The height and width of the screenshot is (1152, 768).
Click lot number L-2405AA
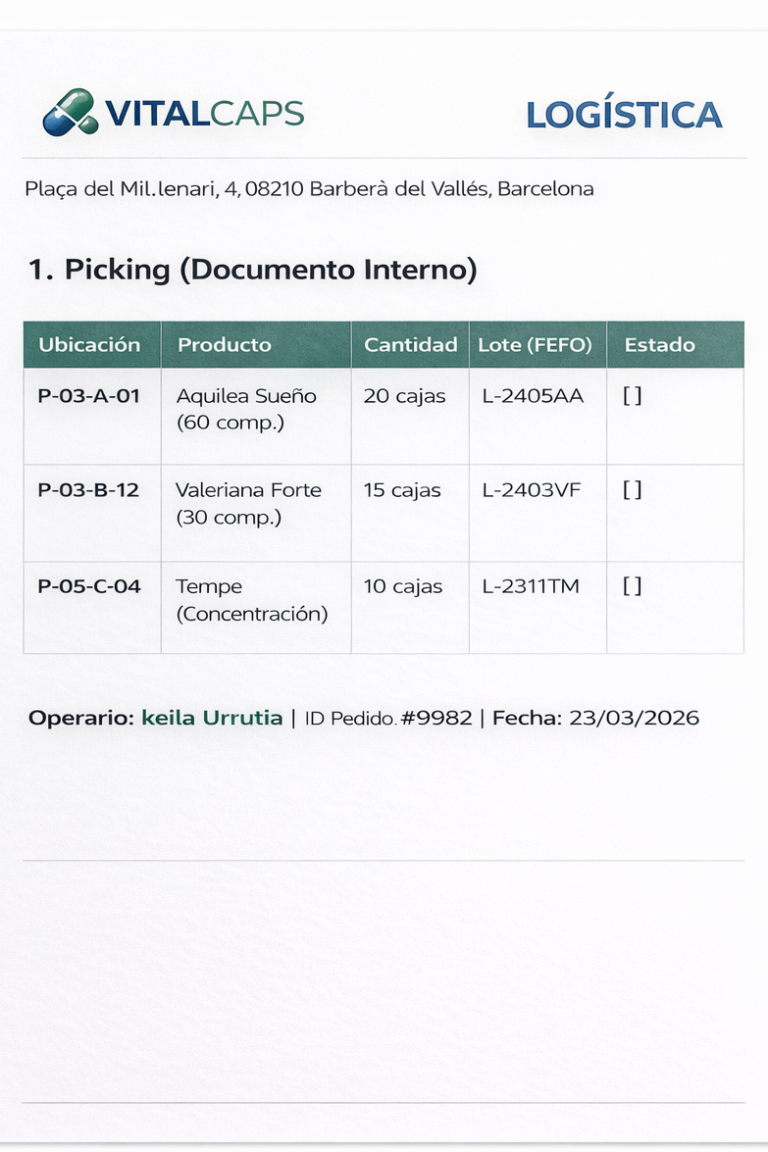(532, 396)
